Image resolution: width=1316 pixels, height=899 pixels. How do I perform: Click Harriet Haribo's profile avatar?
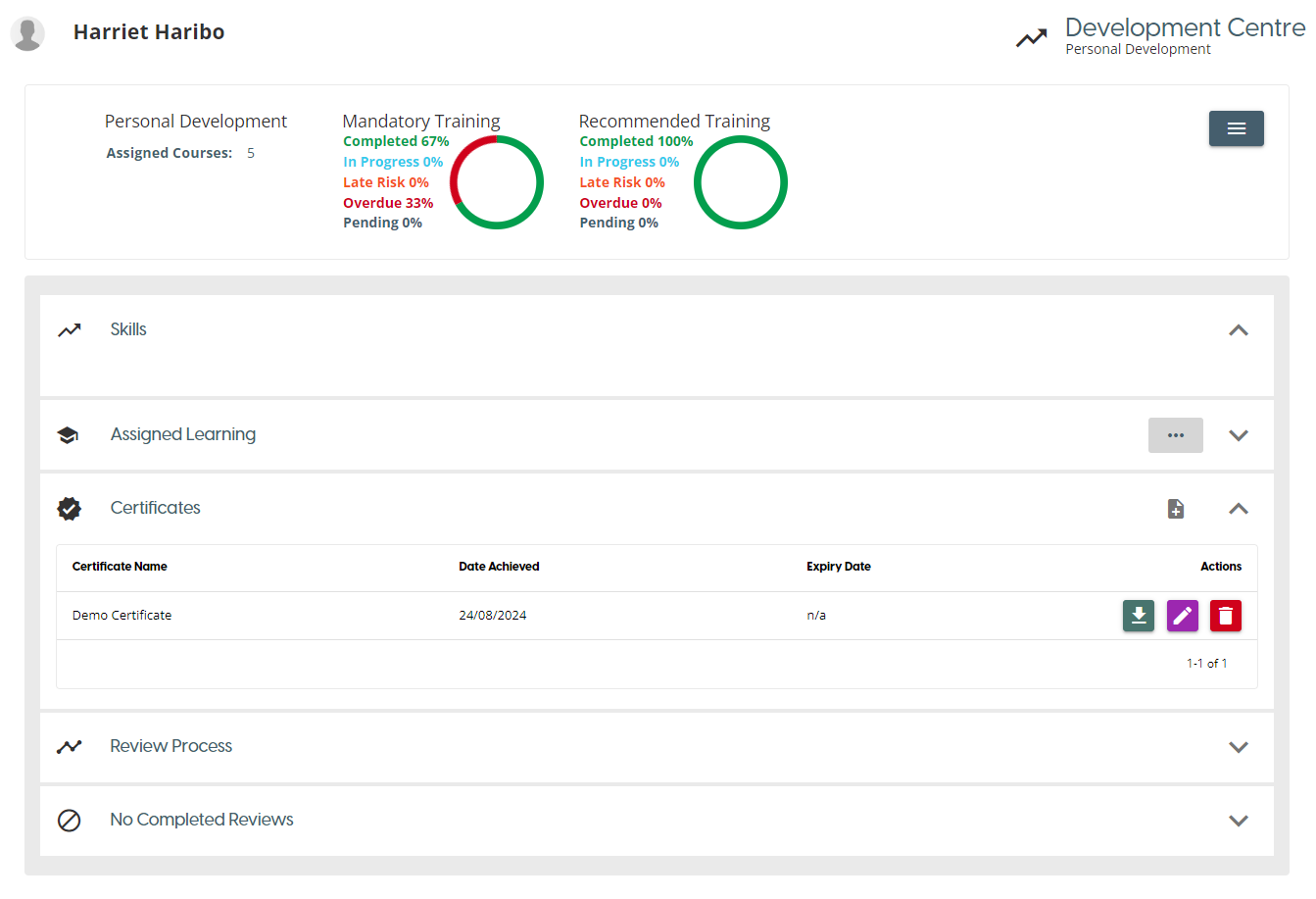(27, 33)
